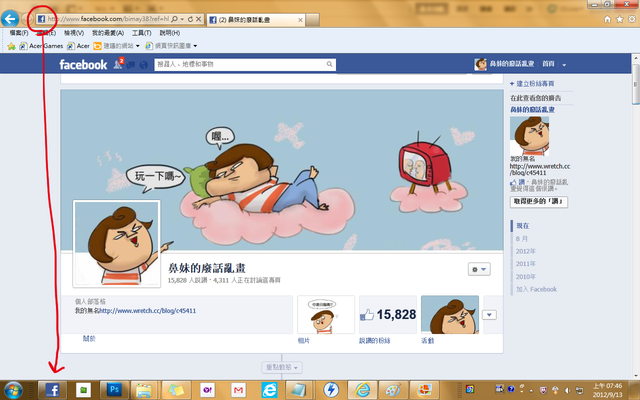Click the 取得更多的「讚」 button
Image resolution: width=640 pixels, height=400 pixels.
point(539,202)
